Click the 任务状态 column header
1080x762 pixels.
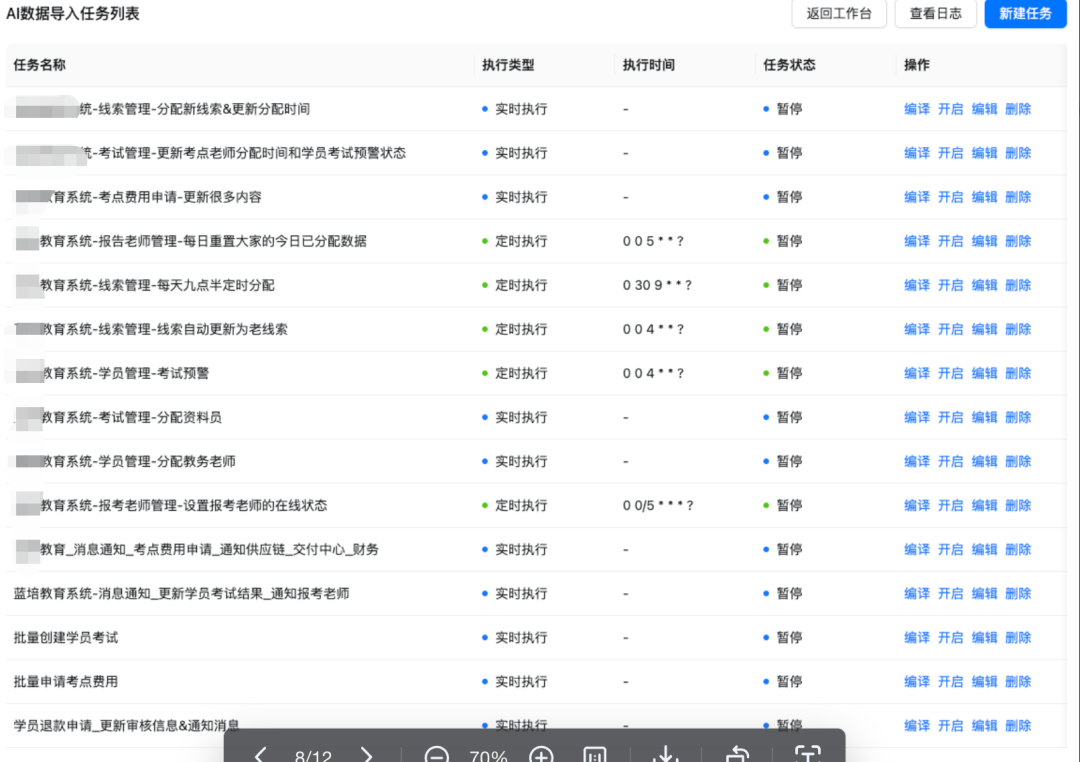(x=789, y=65)
